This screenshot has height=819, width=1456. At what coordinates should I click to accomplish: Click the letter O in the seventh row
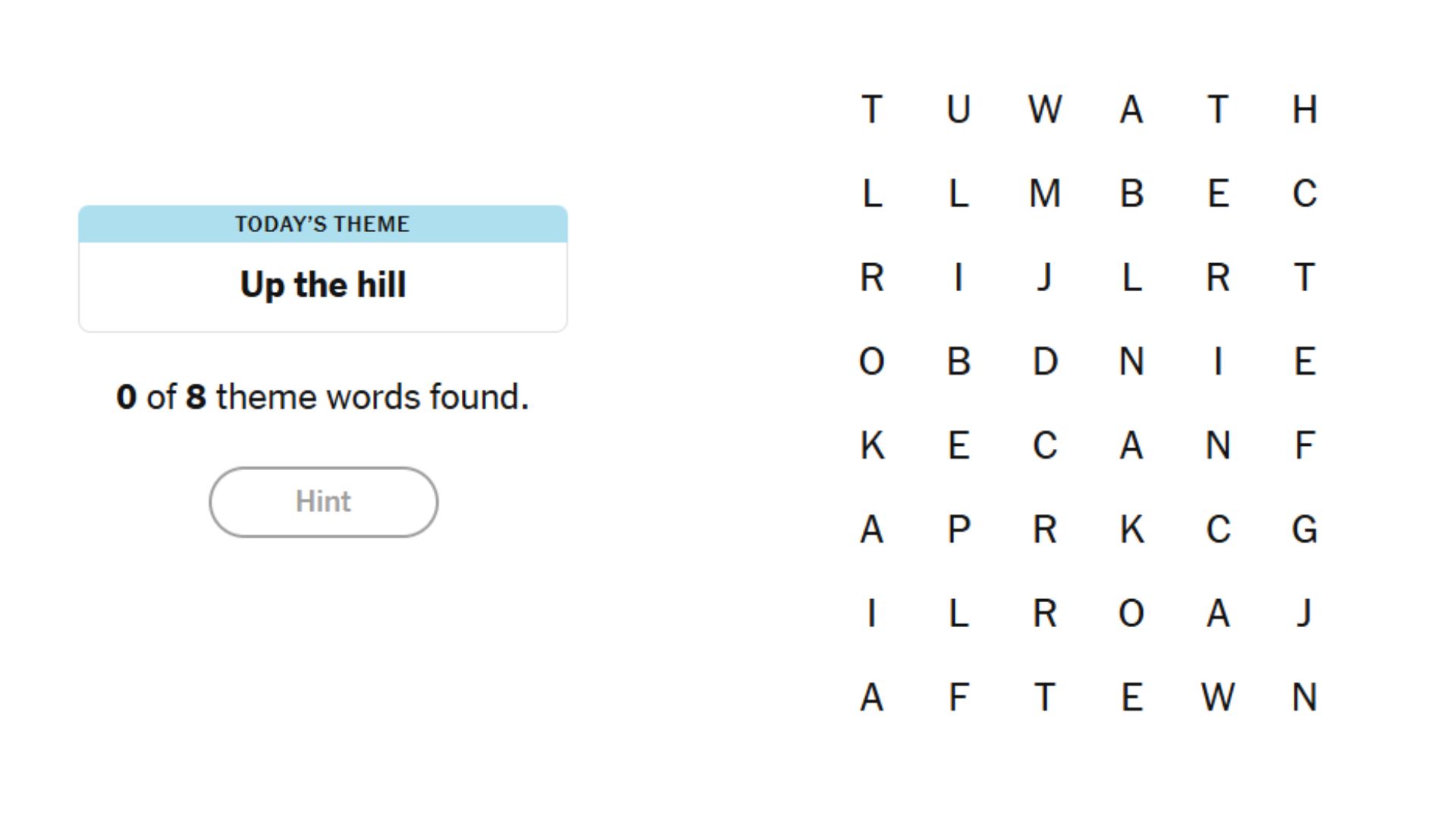[1131, 614]
